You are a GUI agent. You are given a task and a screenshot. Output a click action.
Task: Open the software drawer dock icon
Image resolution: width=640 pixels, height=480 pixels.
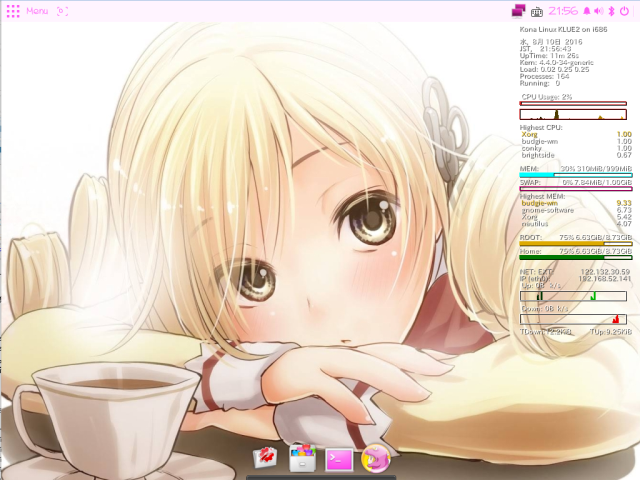click(x=302, y=458)
